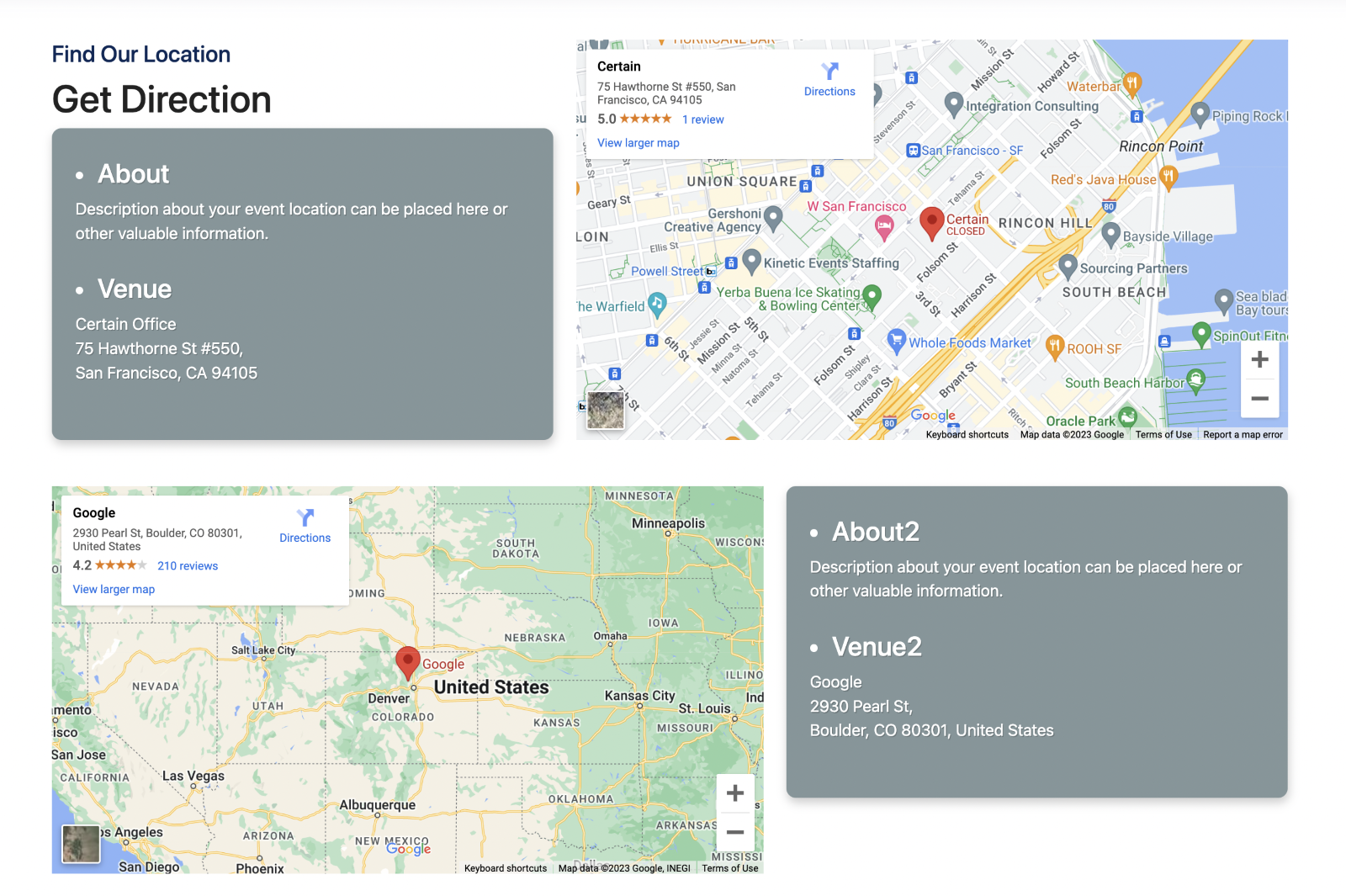Click the San Francisco - SF transit icon

(x=913, y=151)
